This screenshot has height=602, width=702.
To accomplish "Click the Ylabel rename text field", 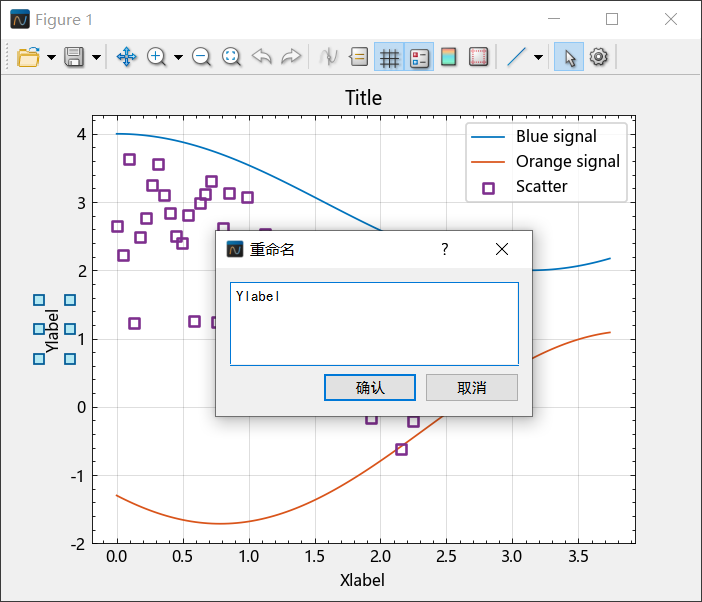I will (374, 324).
